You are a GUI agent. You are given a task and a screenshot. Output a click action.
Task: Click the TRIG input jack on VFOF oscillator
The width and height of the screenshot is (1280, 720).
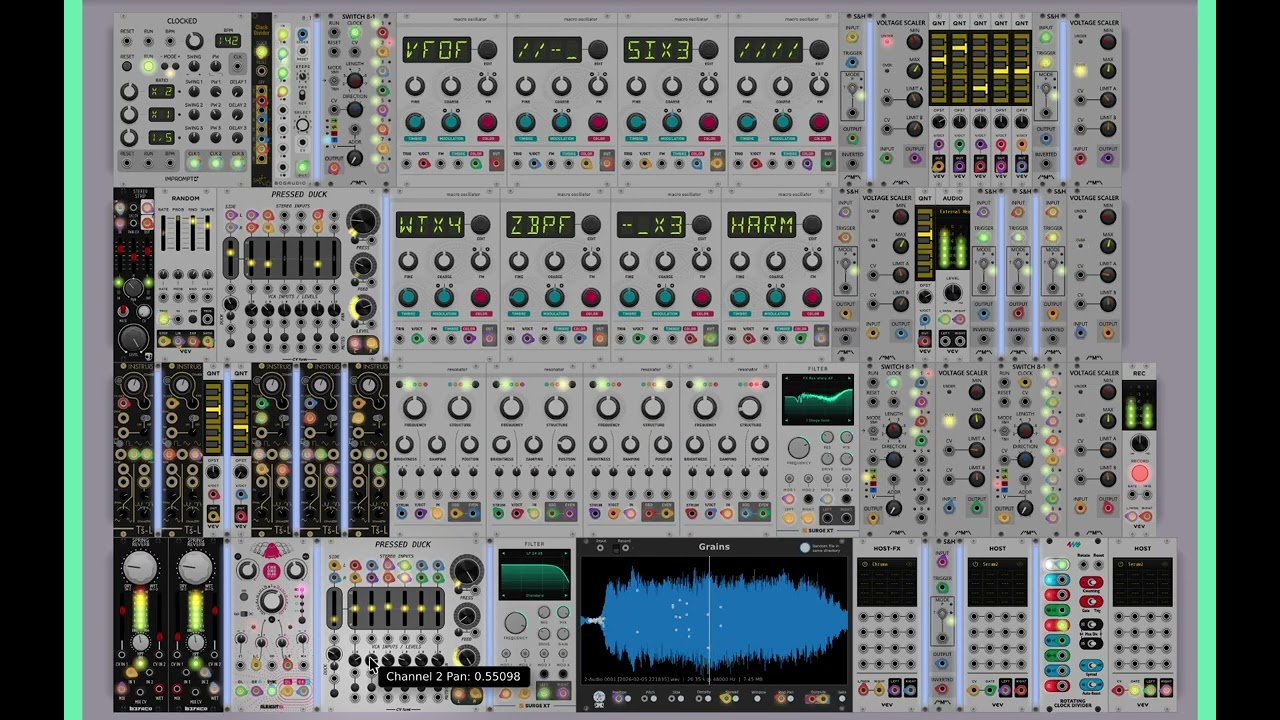[406, 163]
